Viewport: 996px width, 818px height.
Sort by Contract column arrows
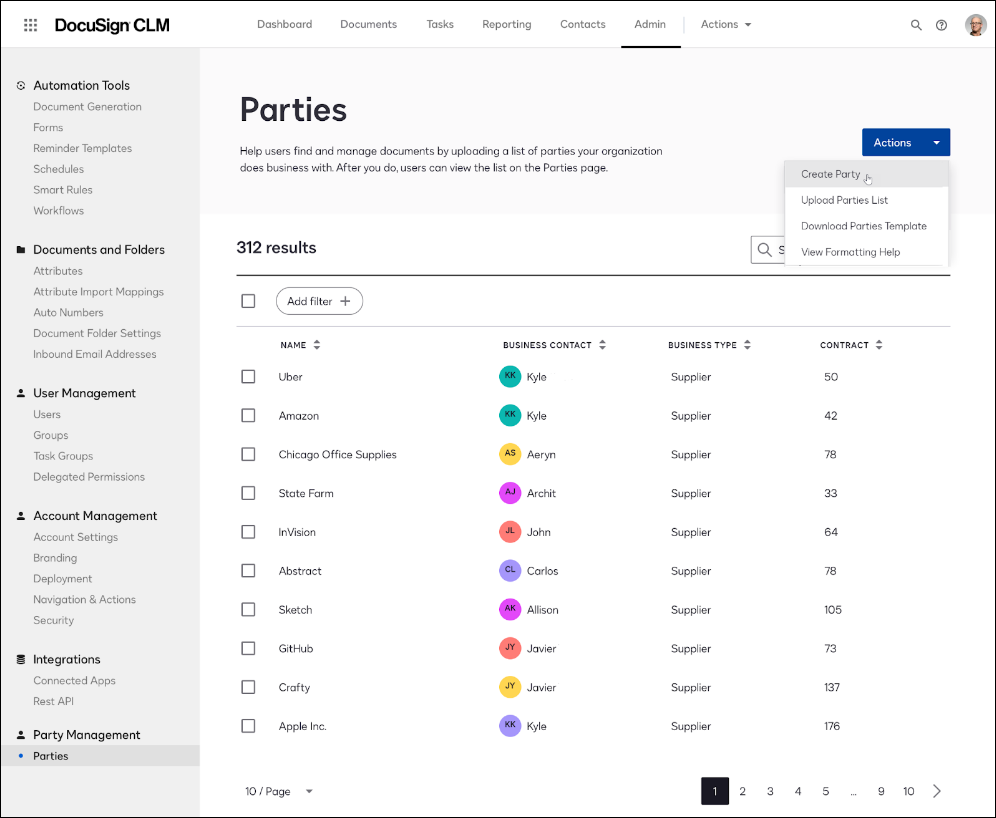(x=879, y=345)
